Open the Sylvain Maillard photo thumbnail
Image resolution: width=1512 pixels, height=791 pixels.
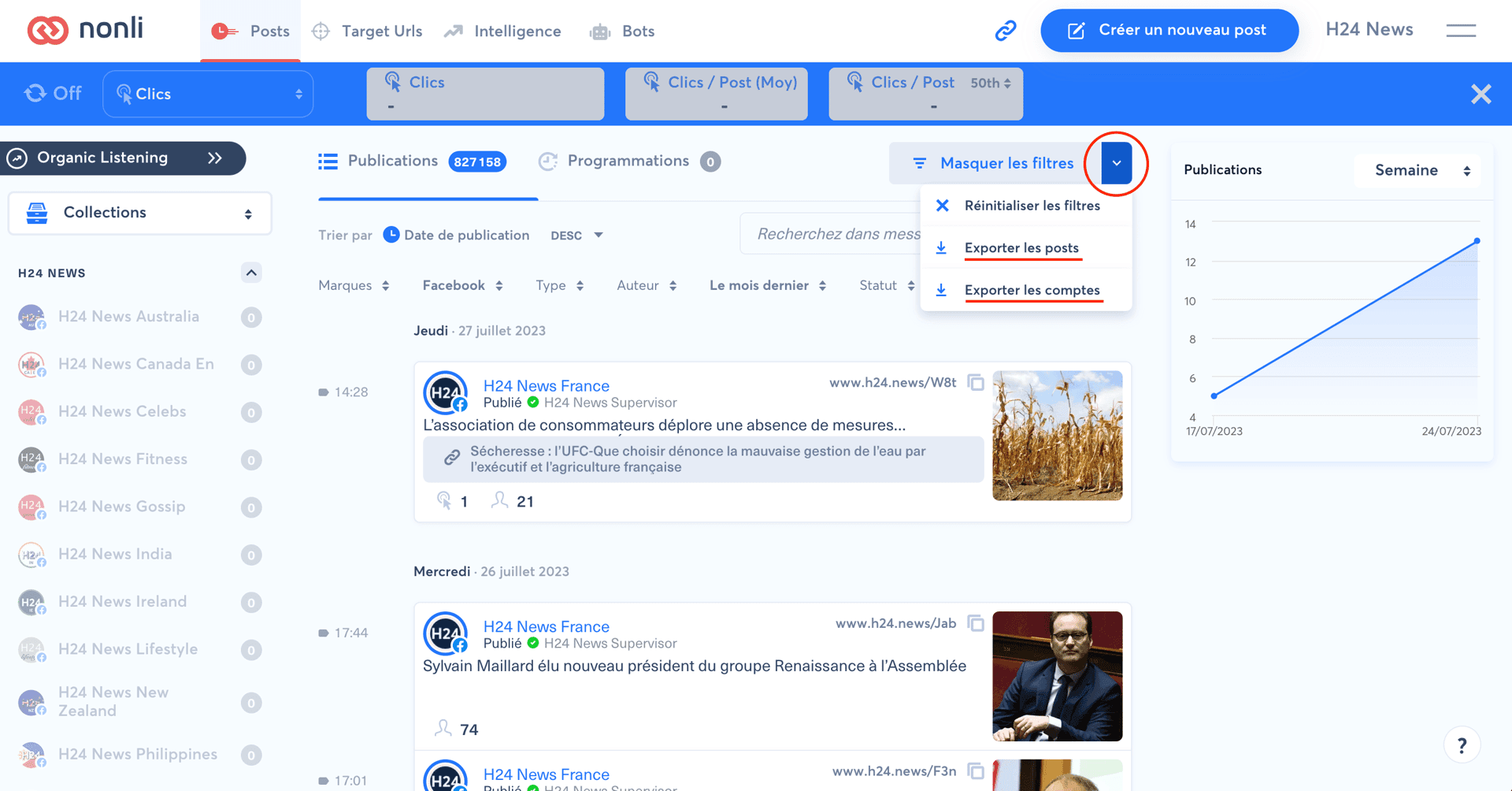coord(1057,676)
